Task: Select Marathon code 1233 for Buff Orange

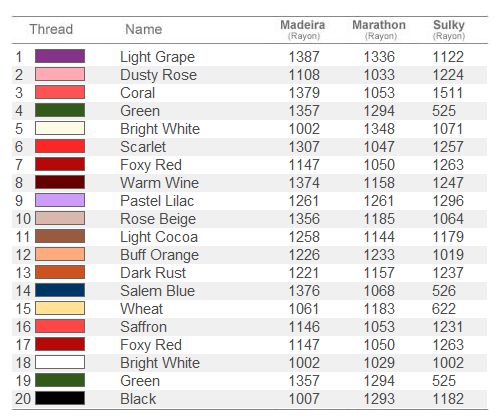Action: coord(379,255)
